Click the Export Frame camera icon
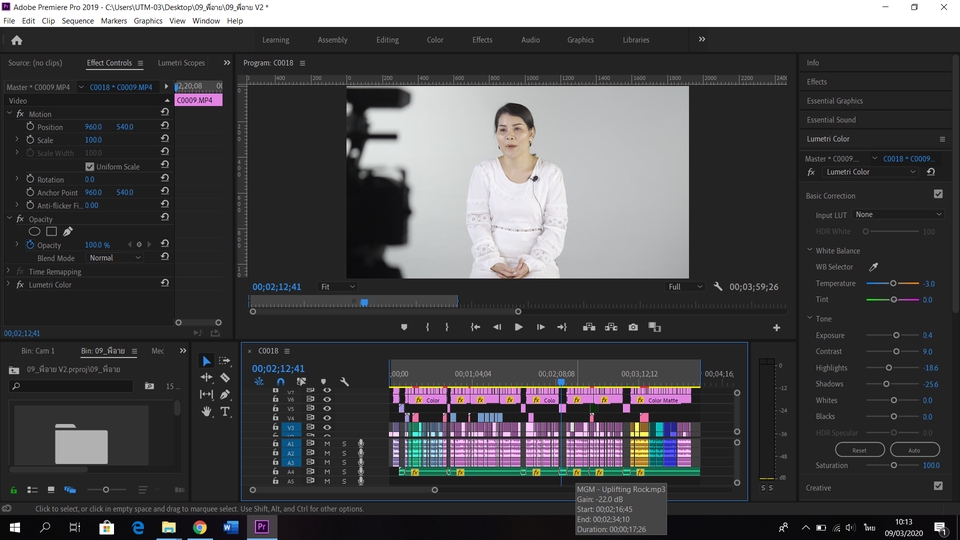The width and height of the screenshot is (960, 540). 633,327
